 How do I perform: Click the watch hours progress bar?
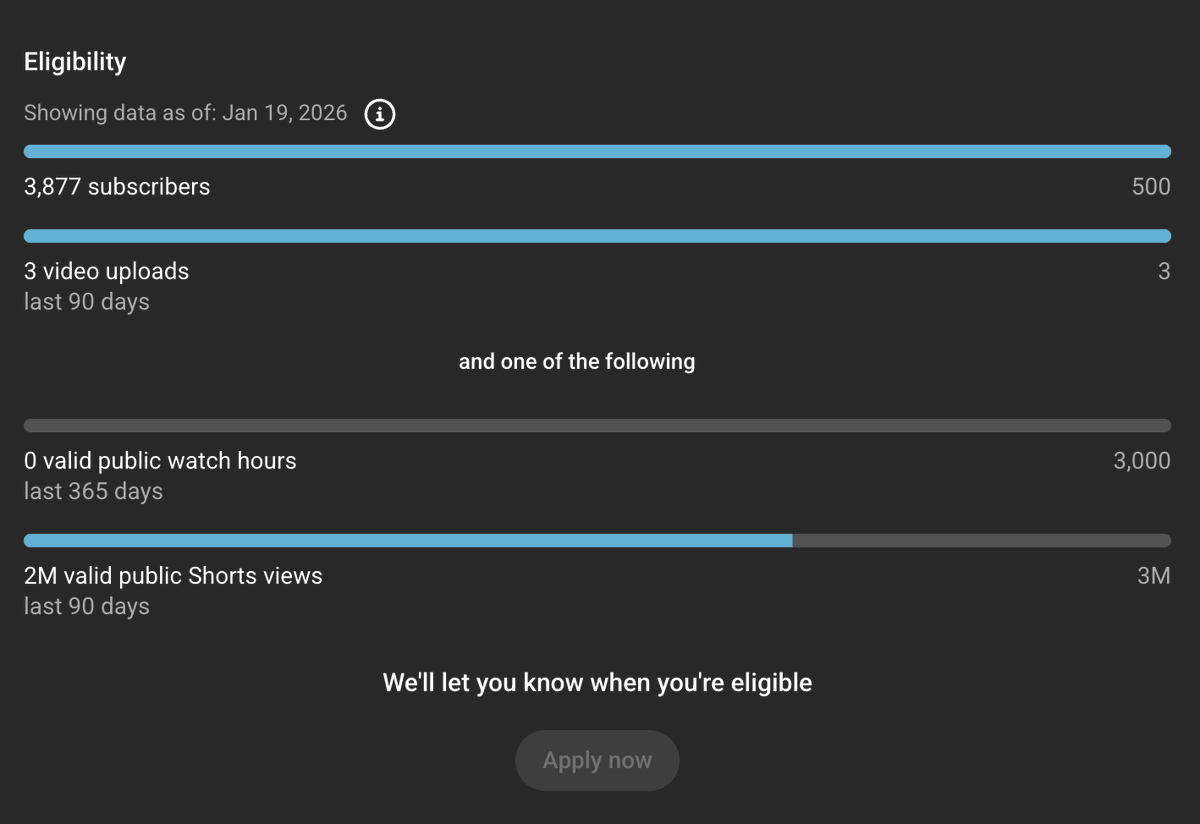click(x=597, y=426)
